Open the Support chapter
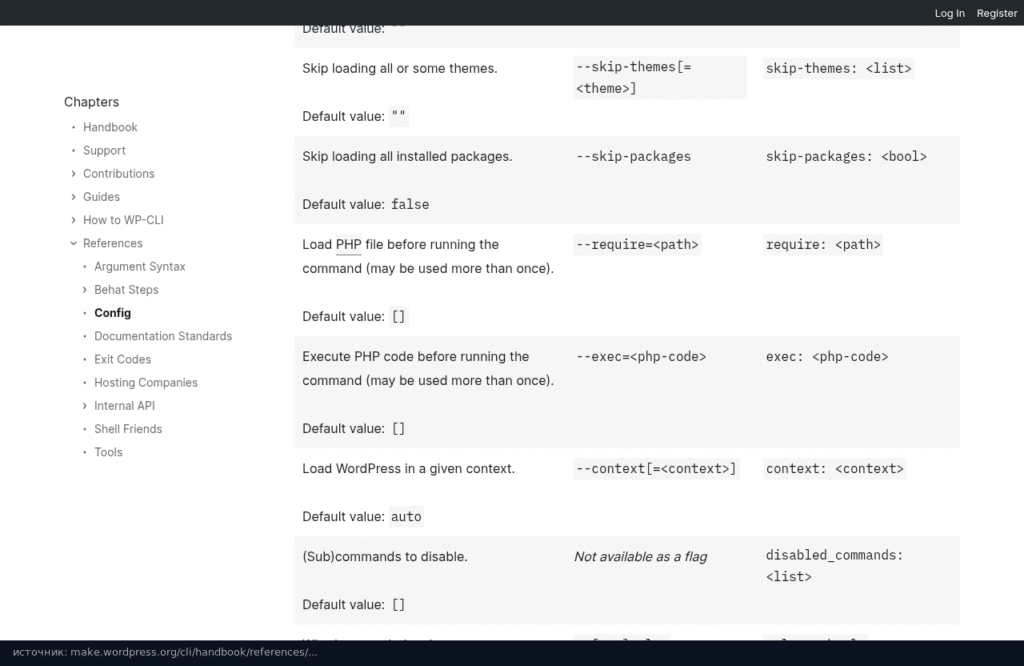Screen dimensions: 1024x666 tap(104, 150)
